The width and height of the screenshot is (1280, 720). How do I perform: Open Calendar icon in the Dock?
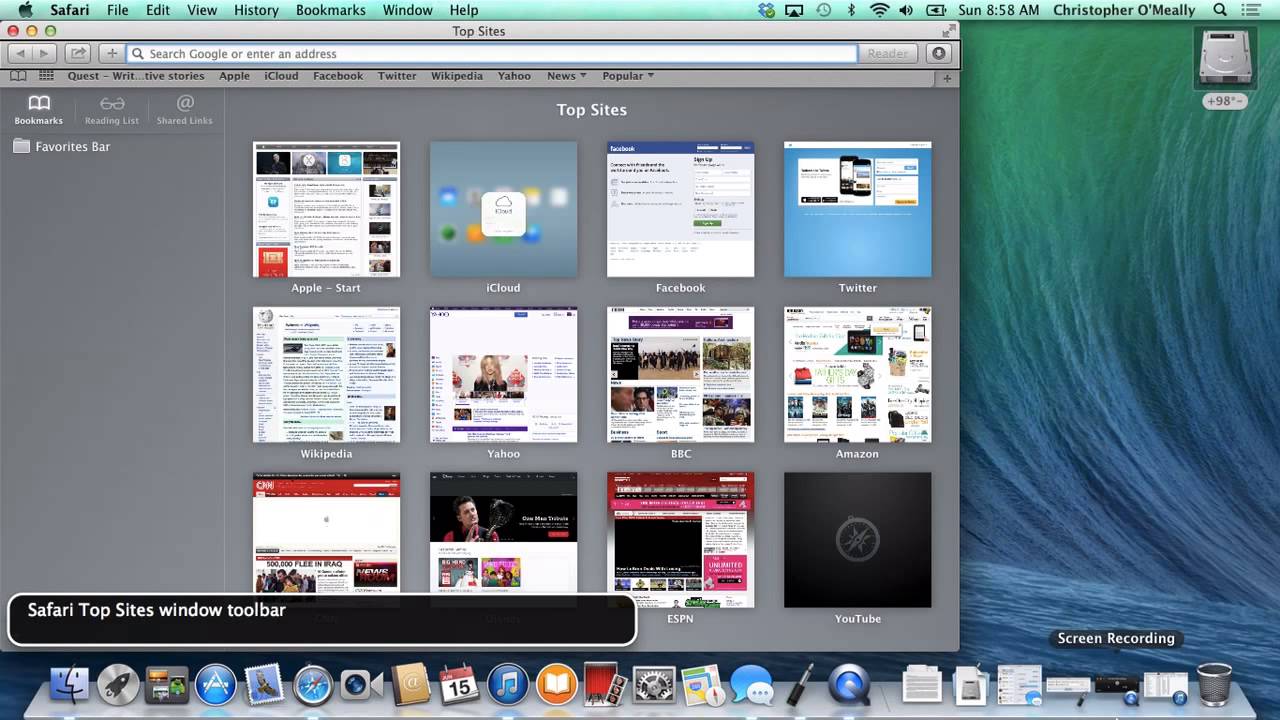[459, 685]
